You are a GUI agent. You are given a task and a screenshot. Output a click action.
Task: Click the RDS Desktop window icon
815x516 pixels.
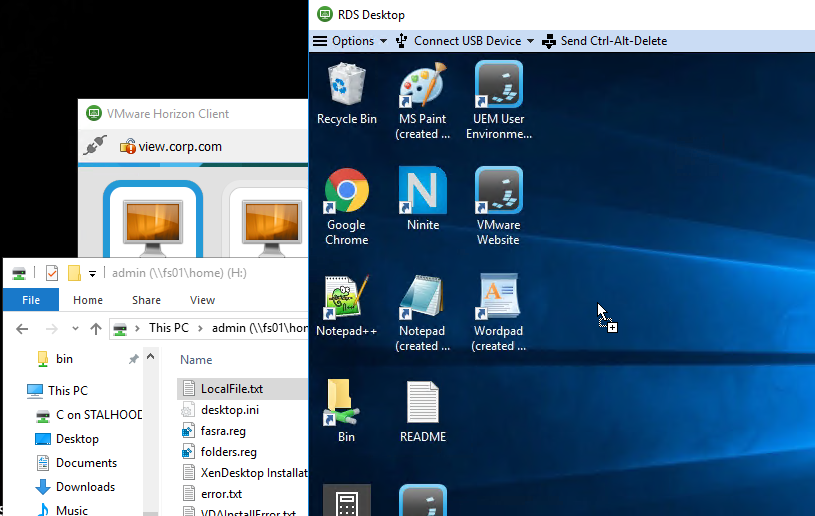point(325,14)
